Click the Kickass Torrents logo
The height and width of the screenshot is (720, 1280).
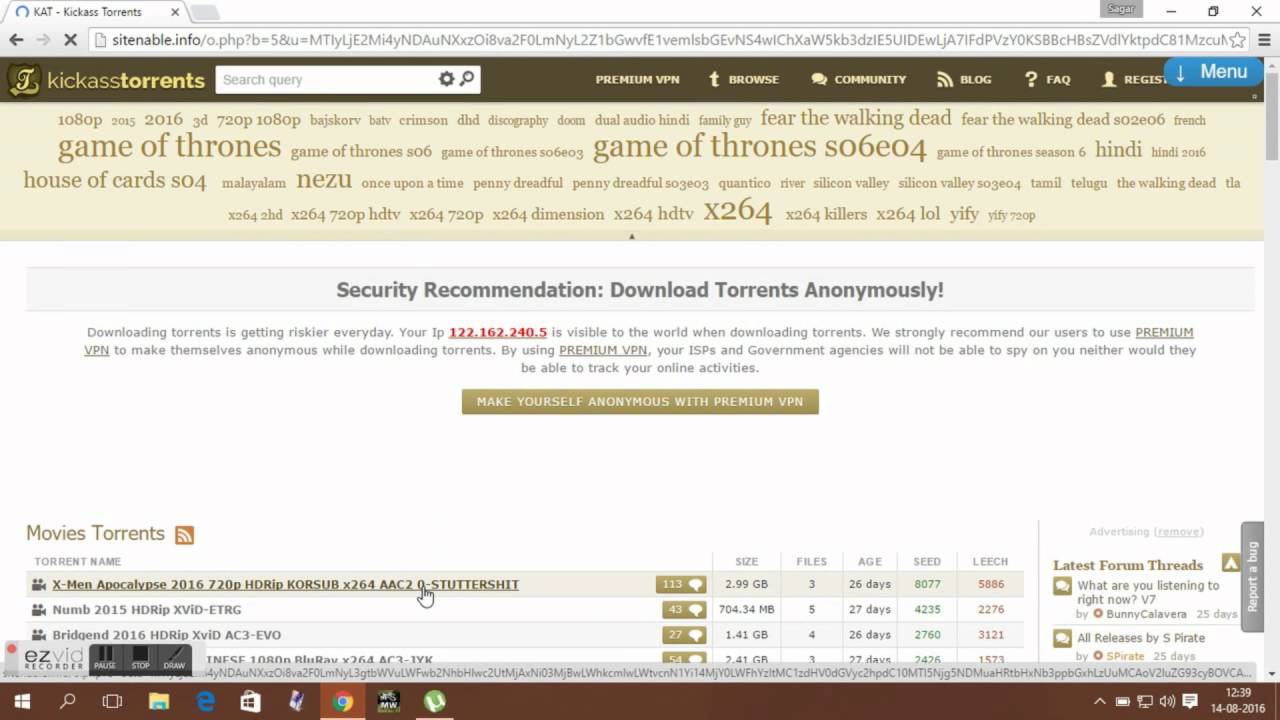107,80
